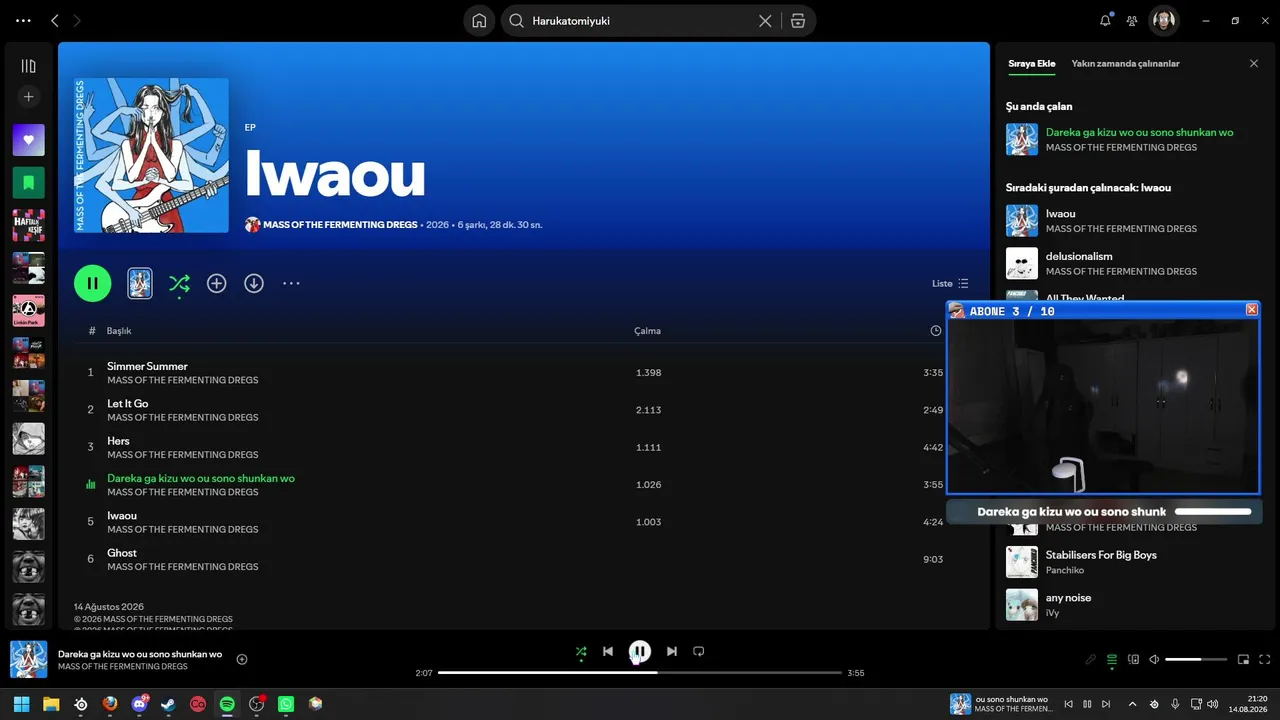Add current song to Liked Songs in bottom bar

click(x=242, y=659)
